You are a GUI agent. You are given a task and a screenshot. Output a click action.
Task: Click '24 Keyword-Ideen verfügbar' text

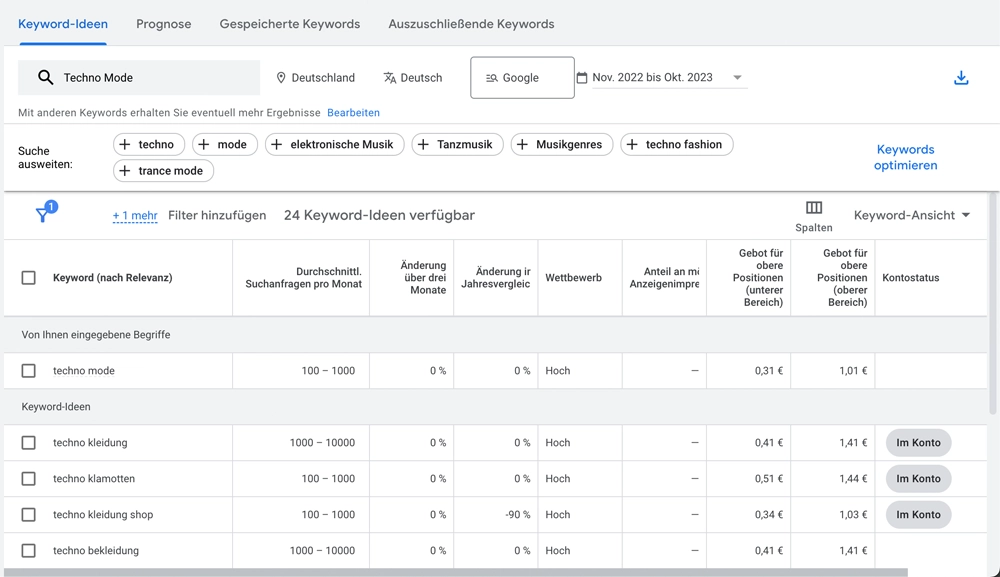click(x=379, y=215)
